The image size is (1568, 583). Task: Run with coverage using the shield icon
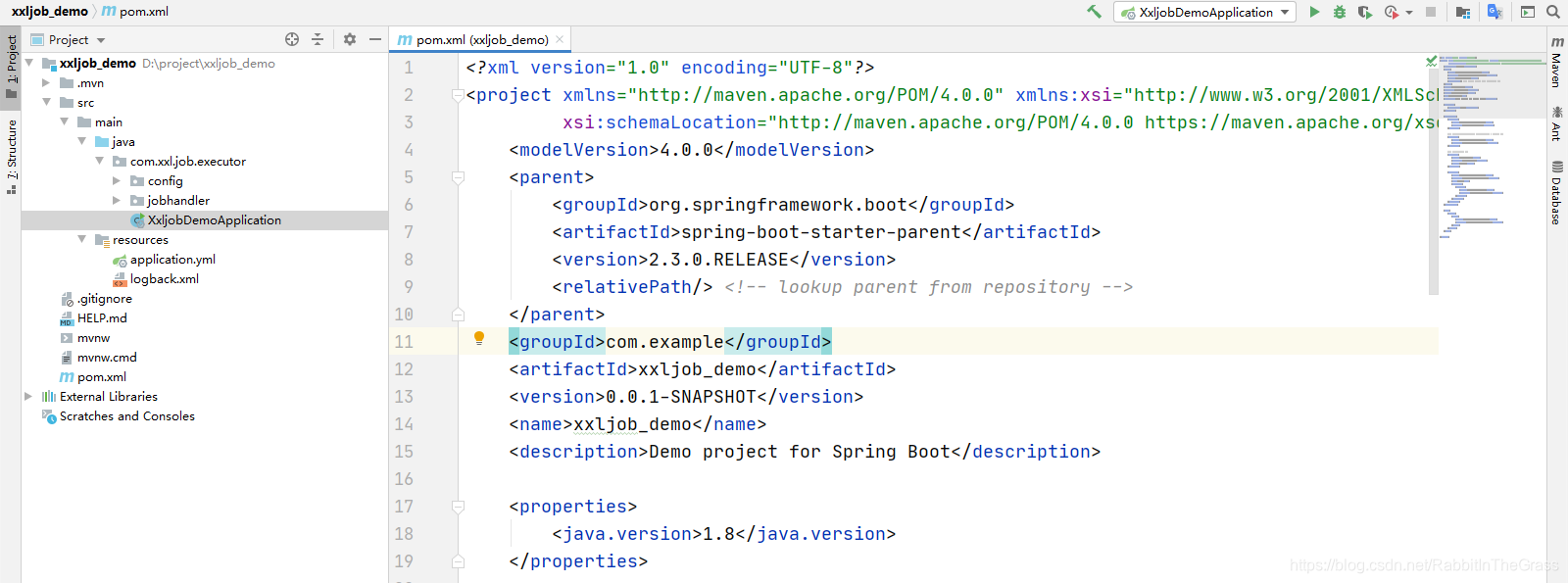coord(1364,12)
